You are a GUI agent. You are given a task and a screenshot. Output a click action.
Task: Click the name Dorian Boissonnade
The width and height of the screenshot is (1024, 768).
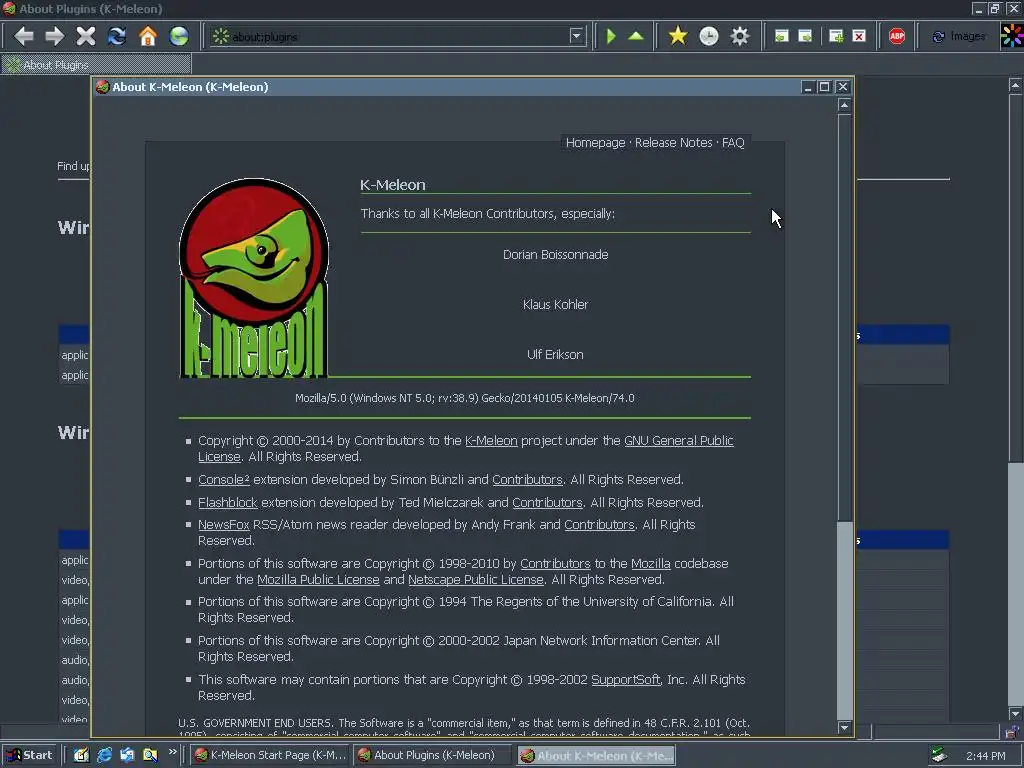[x=555, y=255]
